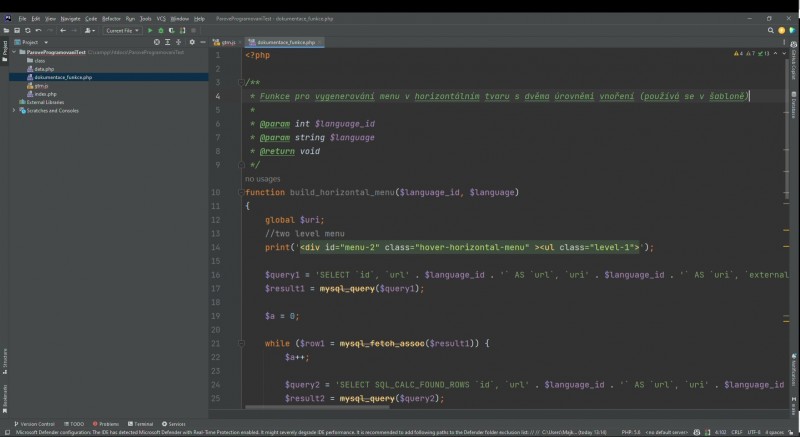Open the Terminal tool window
The image size is (800, 437).
coord(142,424)
